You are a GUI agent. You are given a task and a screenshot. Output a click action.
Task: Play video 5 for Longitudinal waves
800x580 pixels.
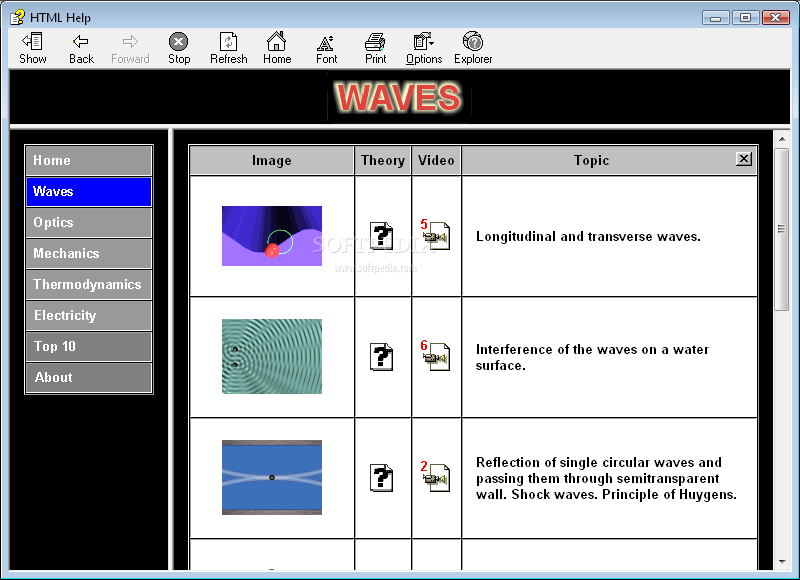tap(436, 235)
